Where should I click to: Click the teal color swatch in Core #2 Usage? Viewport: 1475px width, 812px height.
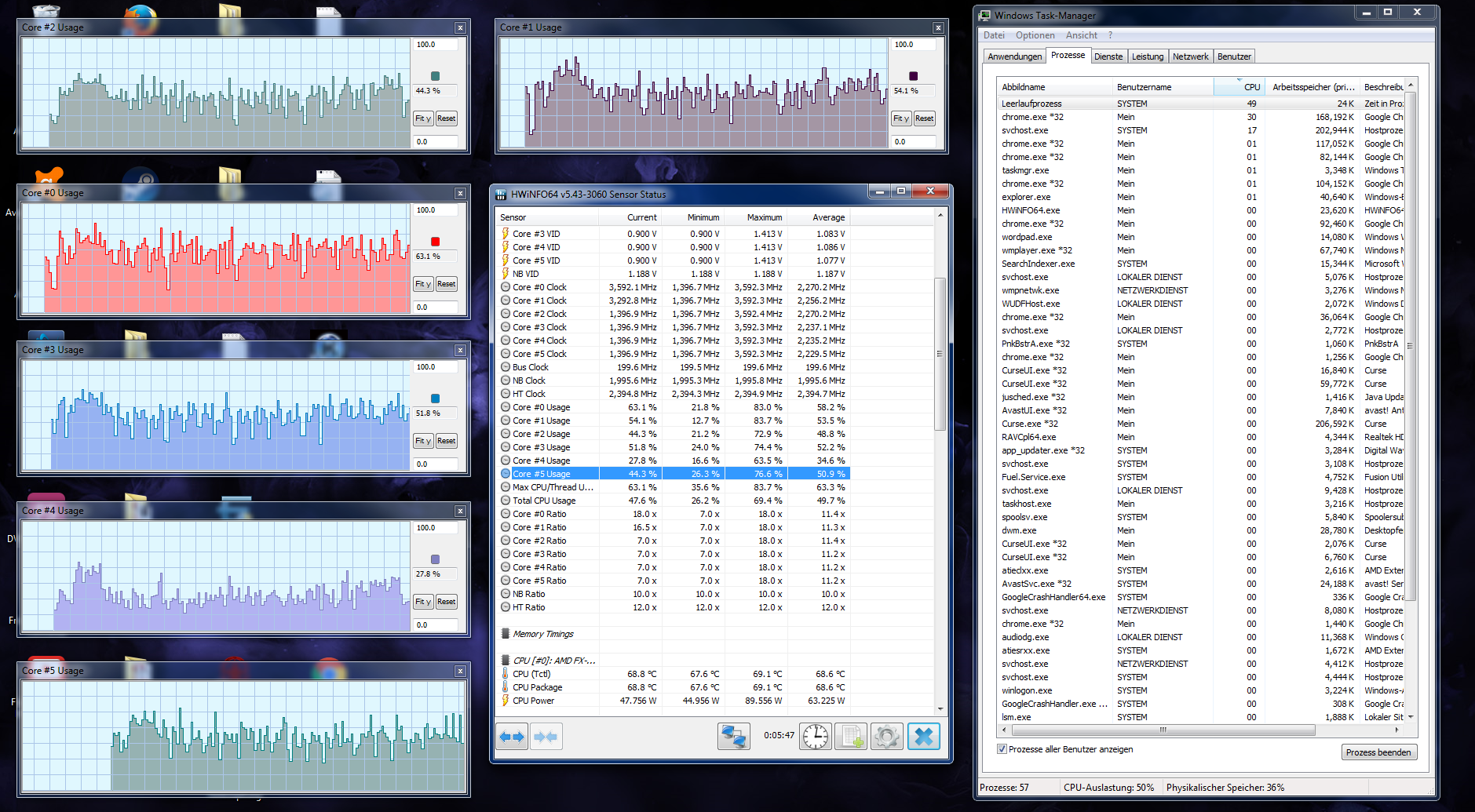(436, 76)
